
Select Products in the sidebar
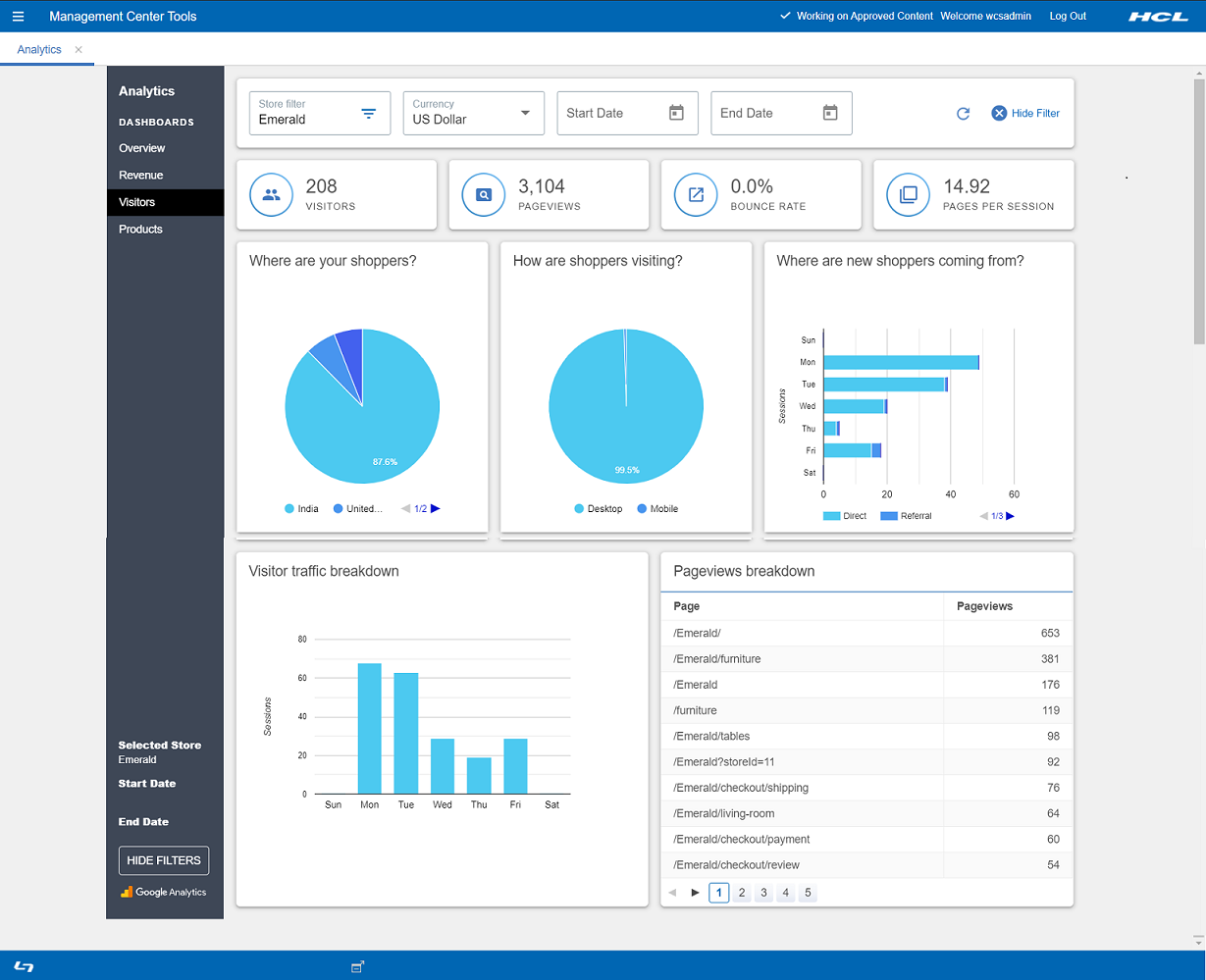(x=140, y=230)
